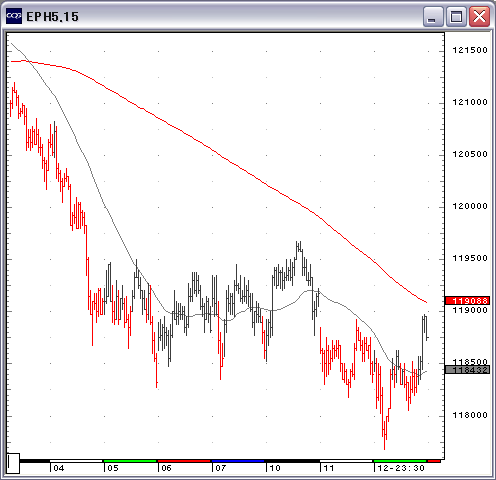
Task: Click the 121500 price scale label
Action: coord(470,50)
